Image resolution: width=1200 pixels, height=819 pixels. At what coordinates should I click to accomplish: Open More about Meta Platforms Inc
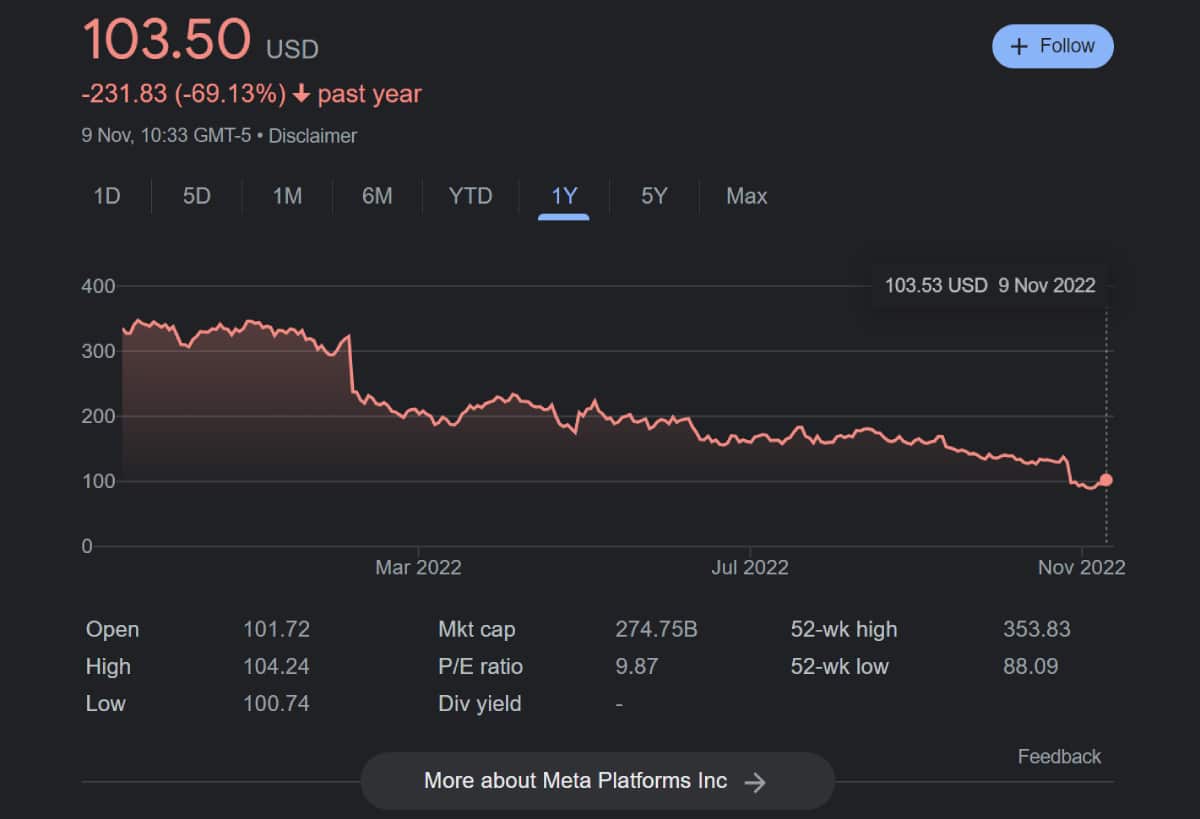point(596,781)
